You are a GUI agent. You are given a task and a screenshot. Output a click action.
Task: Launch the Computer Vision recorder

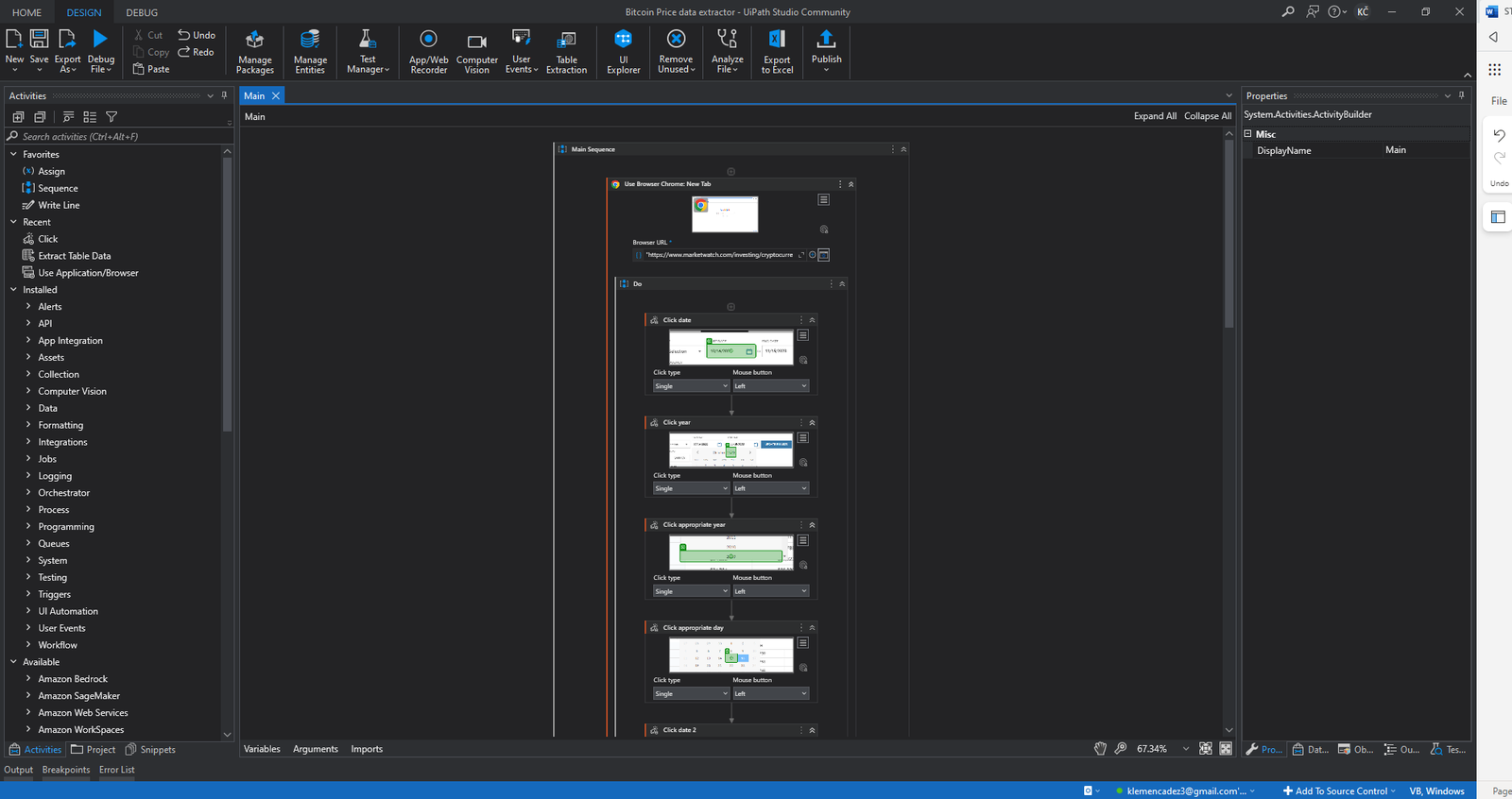tap(476, 52)
